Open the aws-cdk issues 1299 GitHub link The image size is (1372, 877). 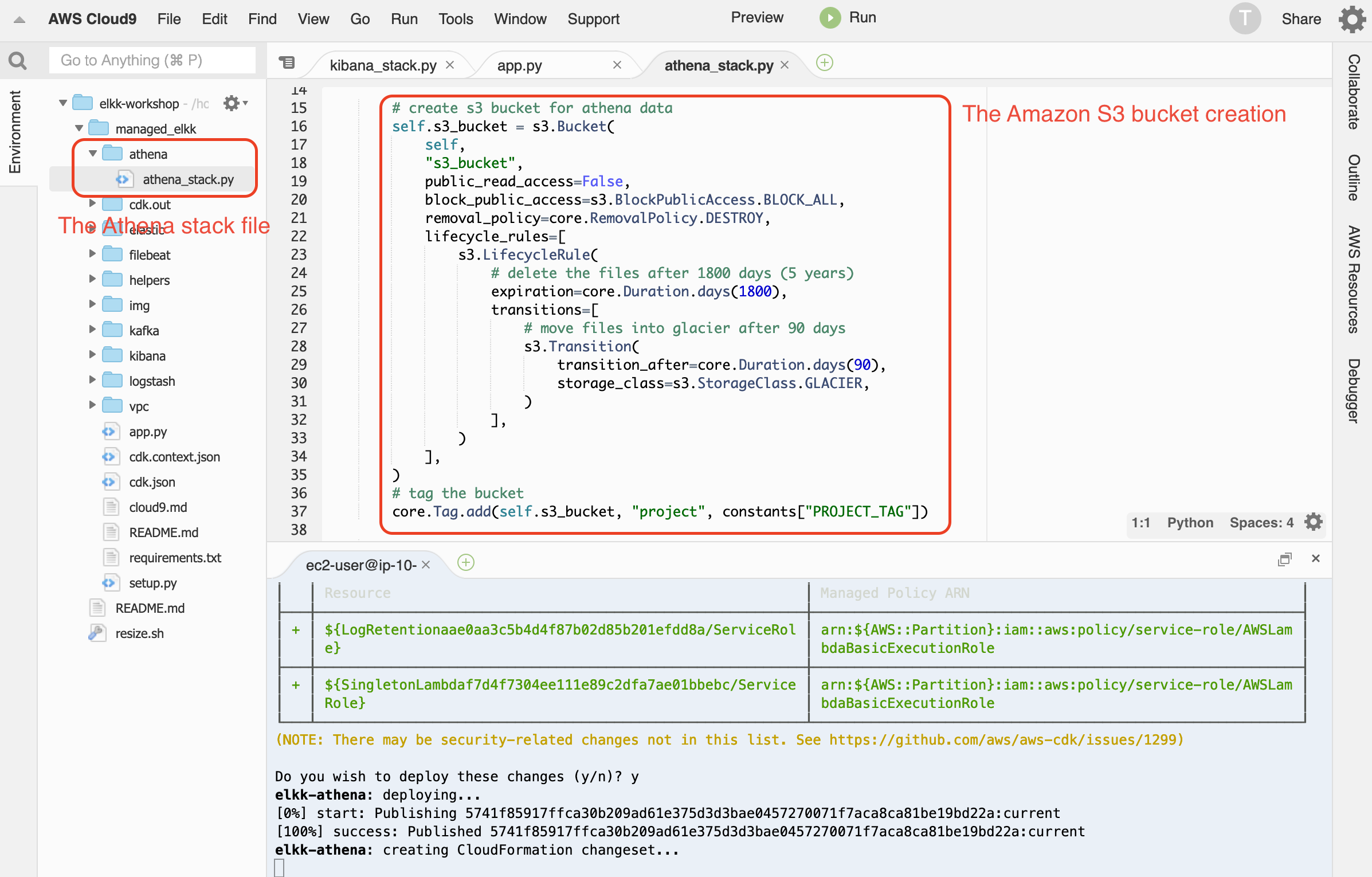[x=1003, y=739]
